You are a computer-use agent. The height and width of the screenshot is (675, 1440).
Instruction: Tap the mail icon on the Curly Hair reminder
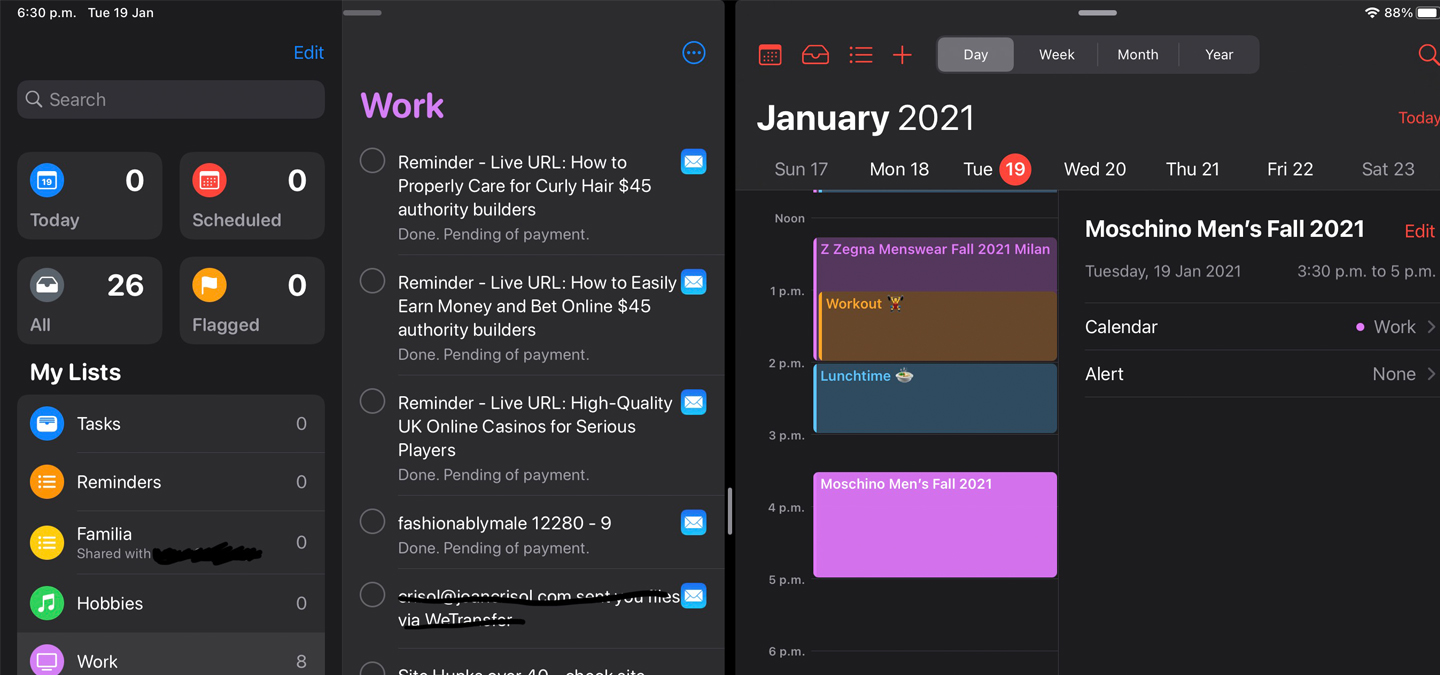(x=694, y=161)
